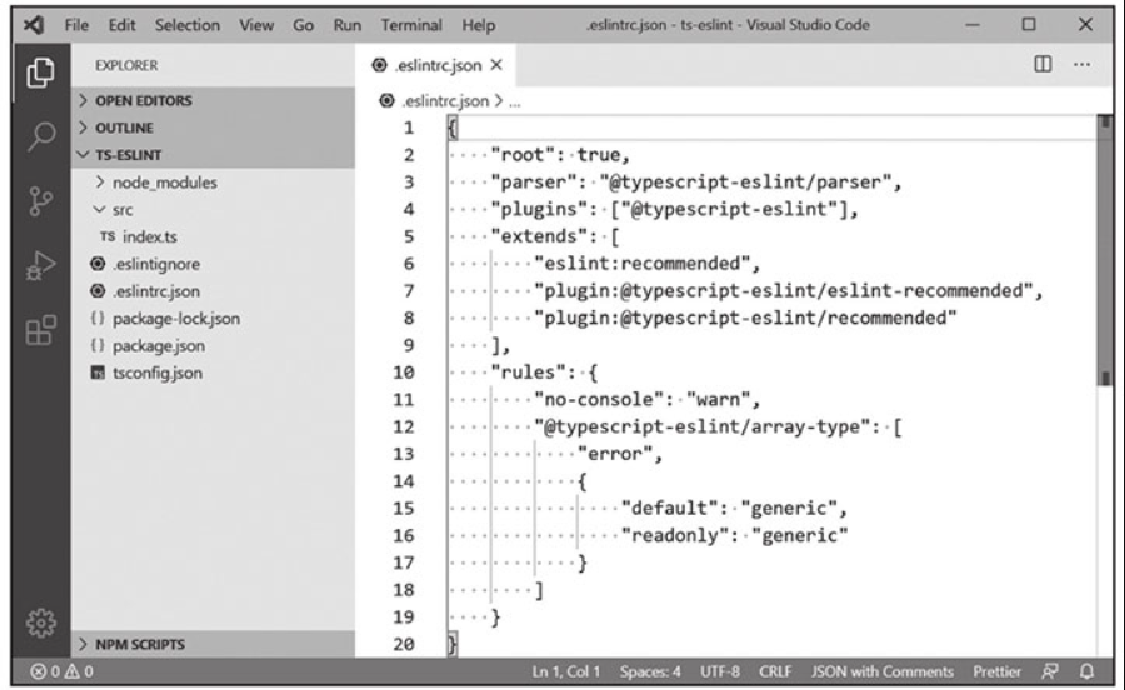Viewport: 1125px width, 690px height.
Task: Click the package.json braces icon
Action: 98,346
